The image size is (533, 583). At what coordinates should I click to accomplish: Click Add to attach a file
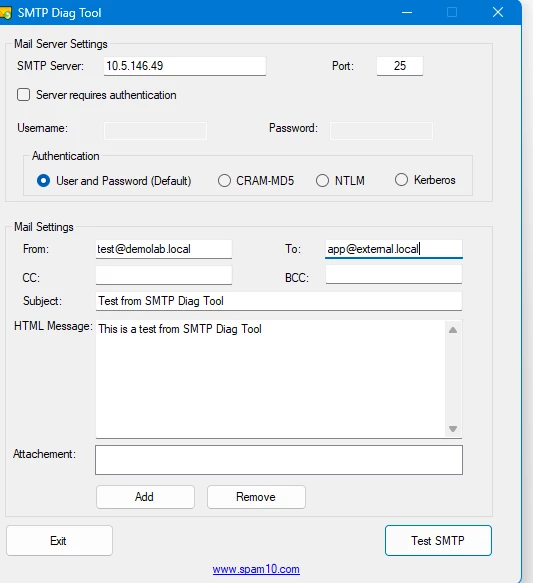pyautogui.click(x=145, y=497)
